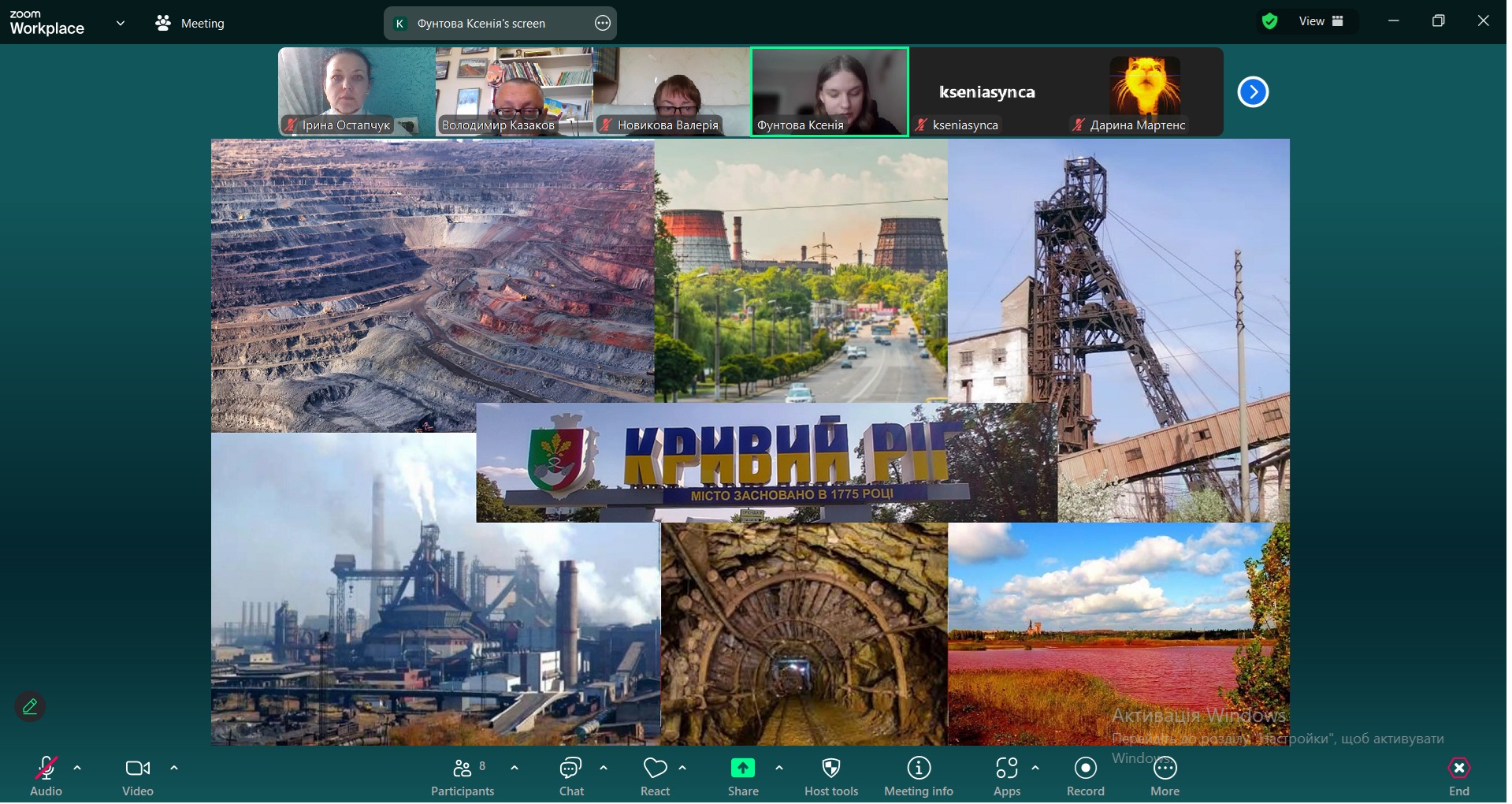Show Meeting info
The image size is (1512, 804).
point(918,776)
